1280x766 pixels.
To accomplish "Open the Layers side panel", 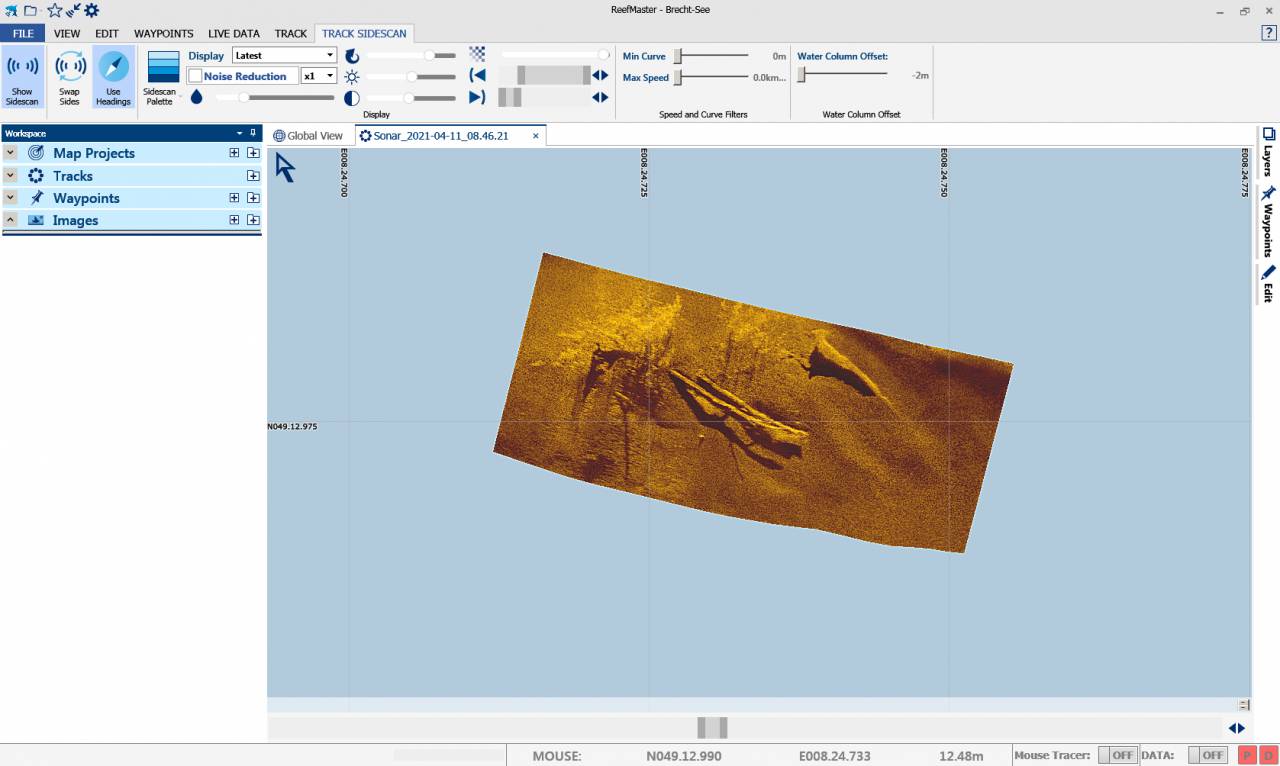I will click(1268, 152).
